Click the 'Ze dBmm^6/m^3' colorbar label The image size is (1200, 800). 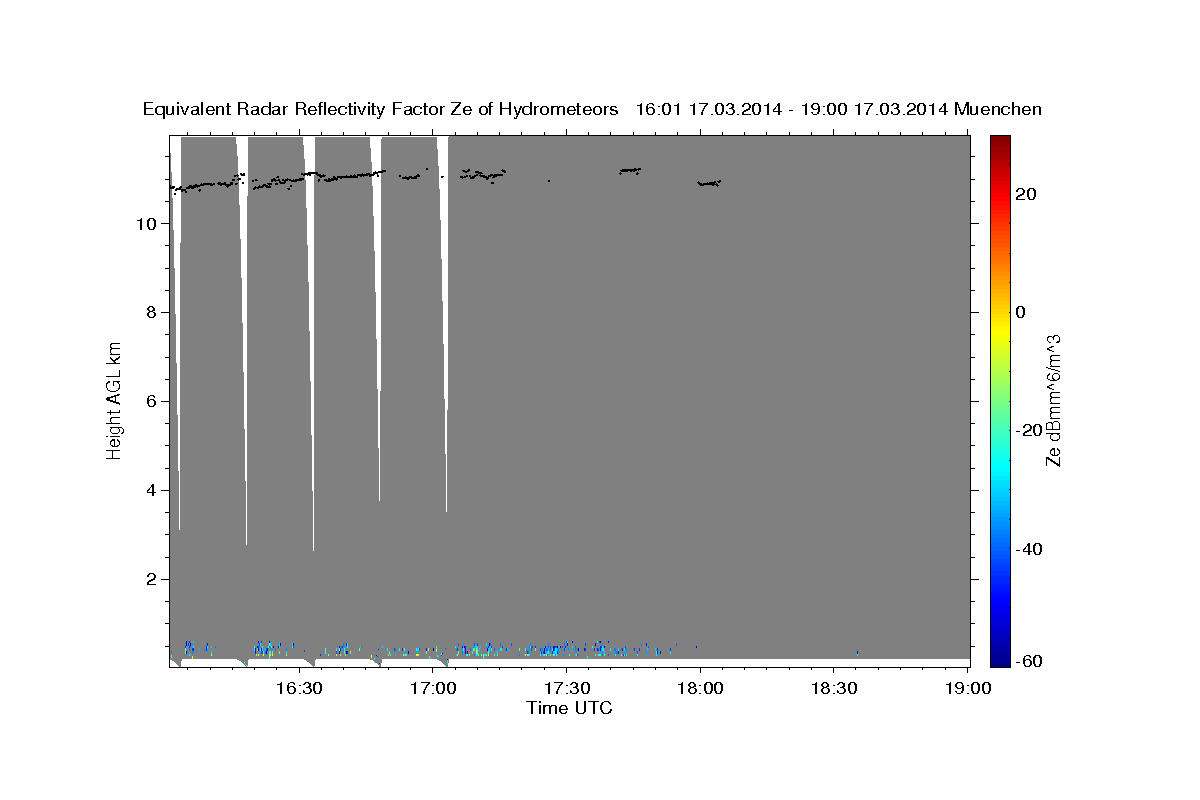pyautogui.click(x=1052, y=400)
